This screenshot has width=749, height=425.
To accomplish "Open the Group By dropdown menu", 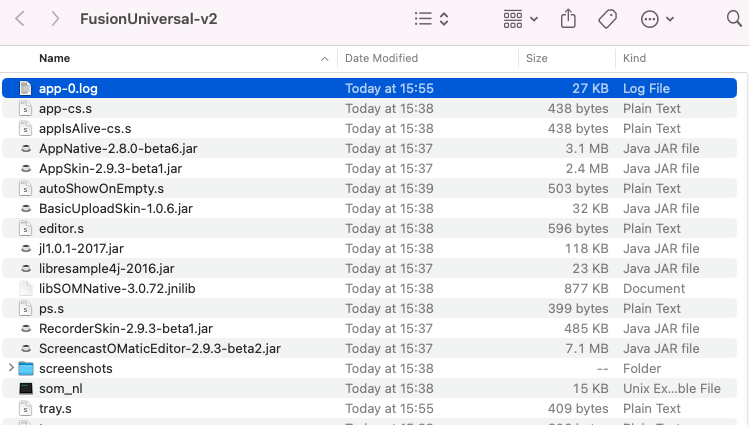I will 520,19.
